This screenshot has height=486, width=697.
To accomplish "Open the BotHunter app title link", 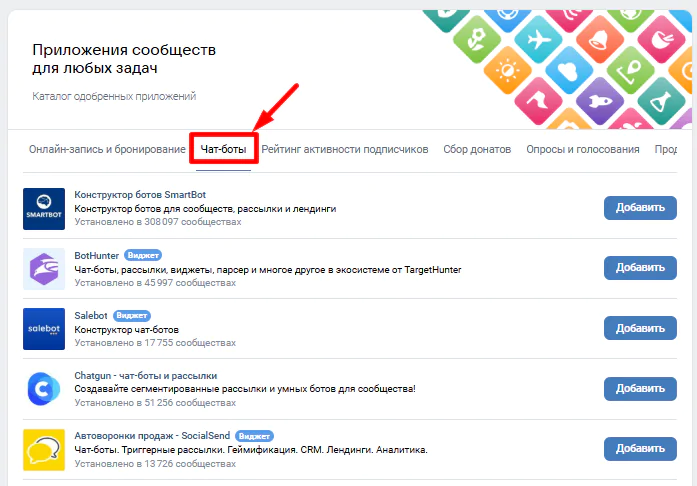I will click(96, 255).
